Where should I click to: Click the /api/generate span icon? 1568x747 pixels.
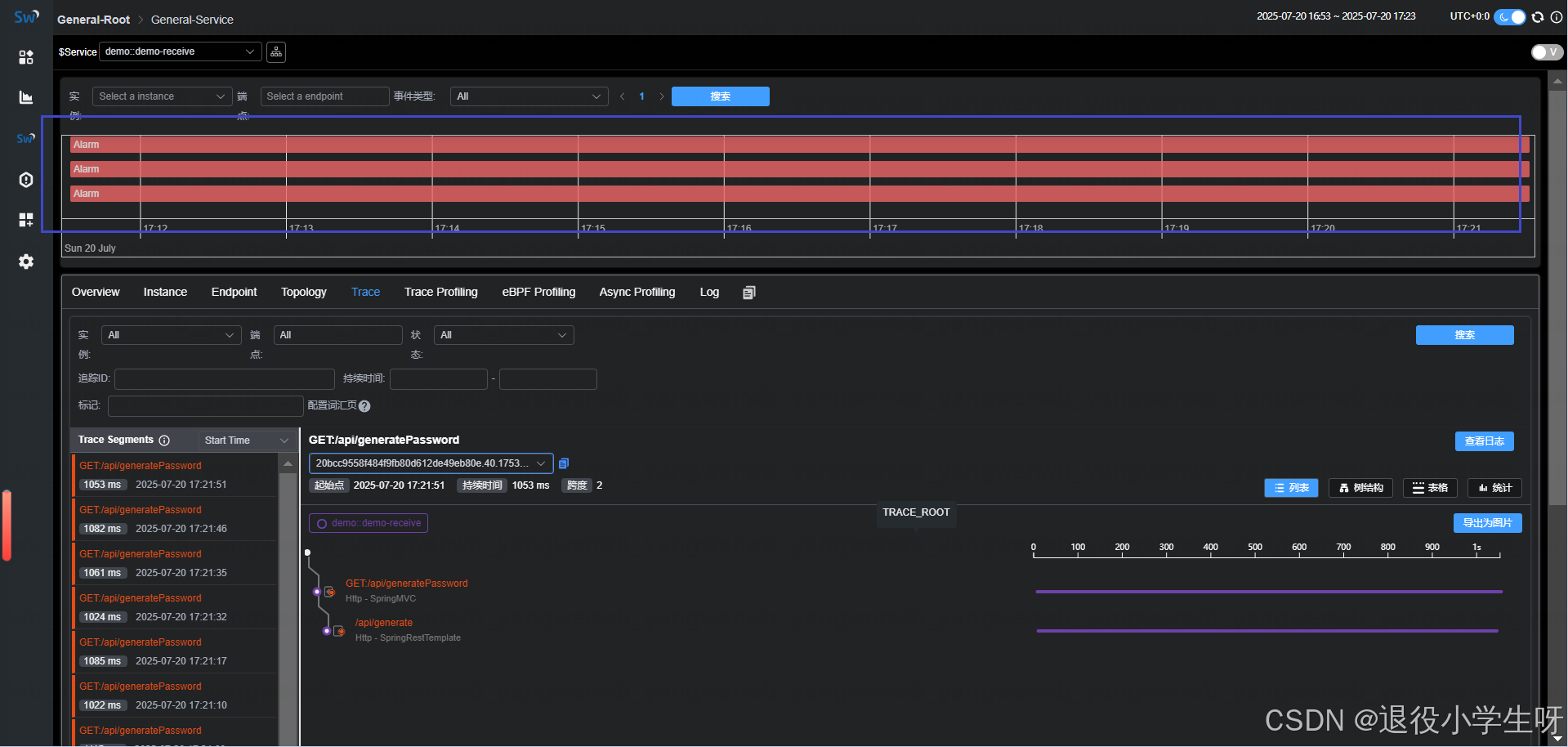339,631
